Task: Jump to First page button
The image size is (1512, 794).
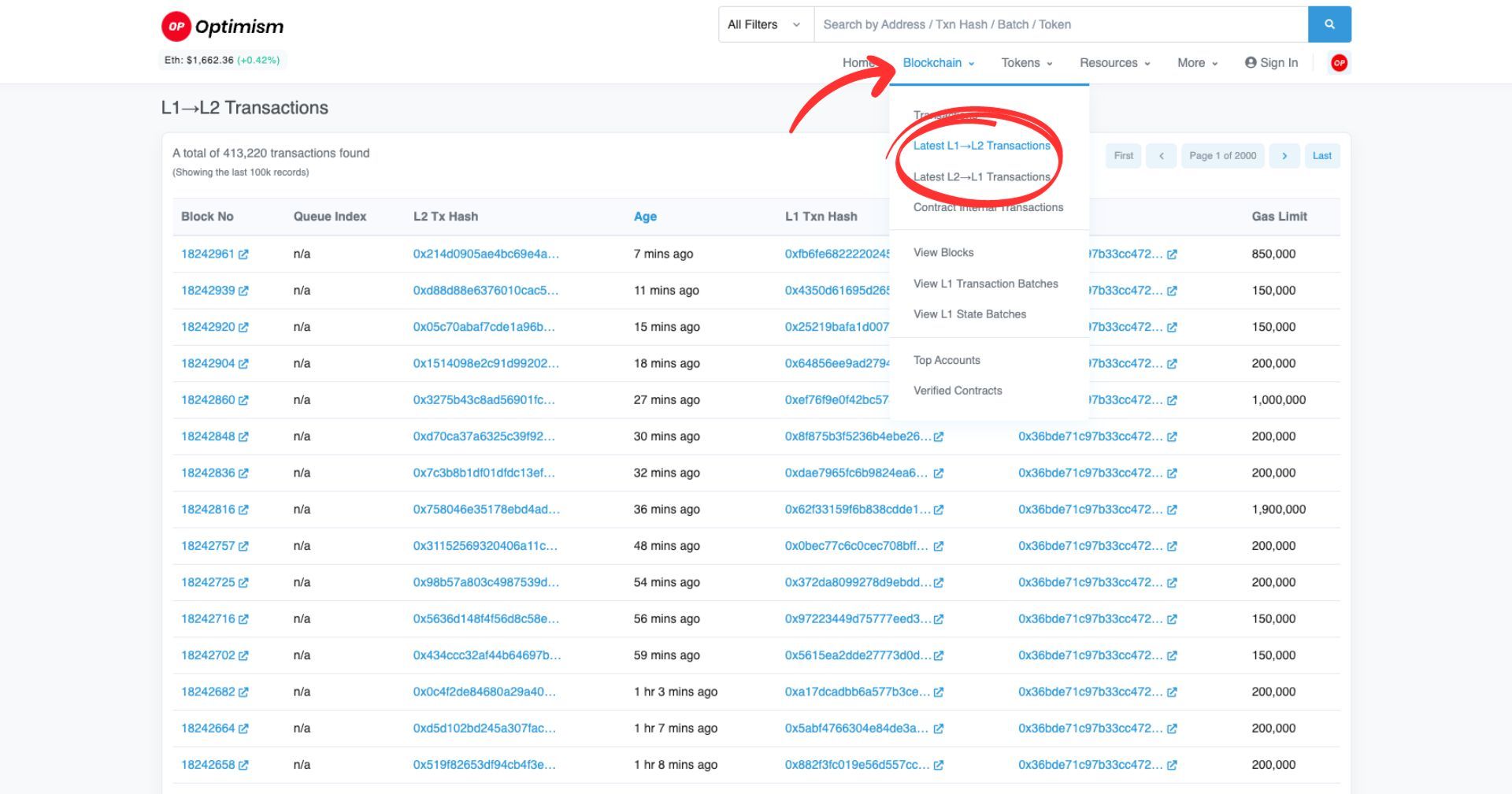Action: (x=1124, y=156)
